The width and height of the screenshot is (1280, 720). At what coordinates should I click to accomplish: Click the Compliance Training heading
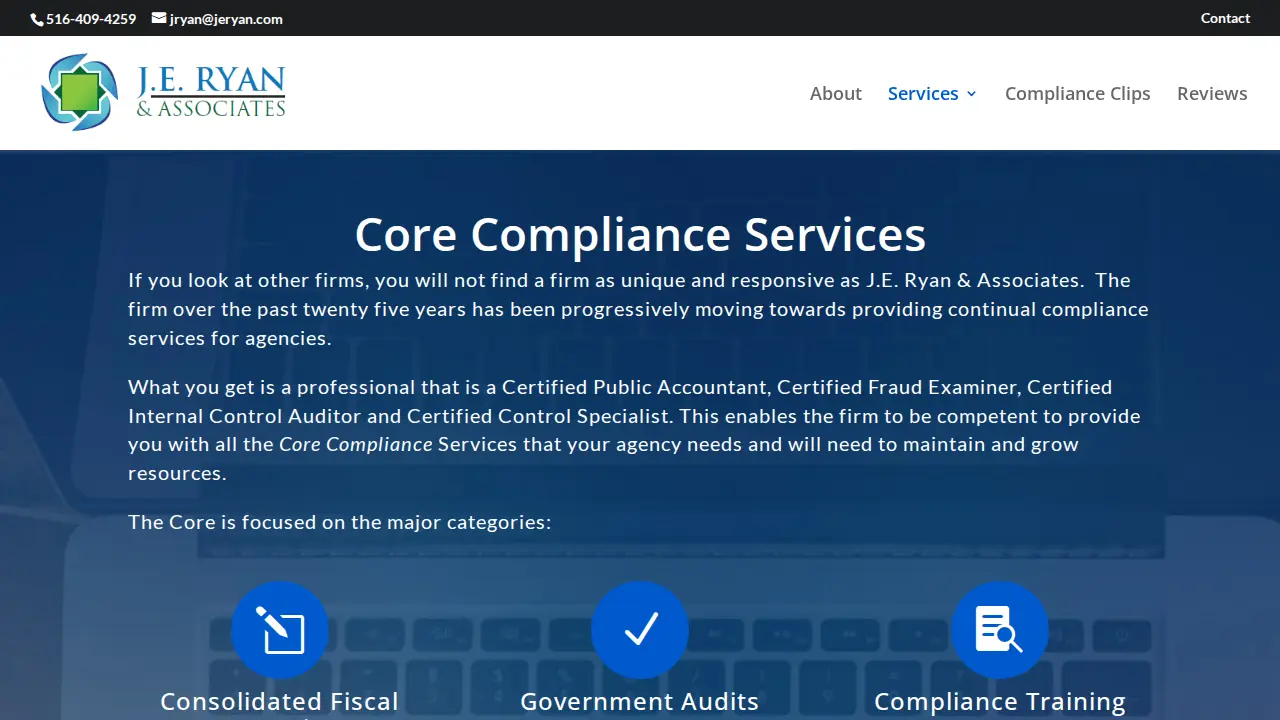point(1000,702)
